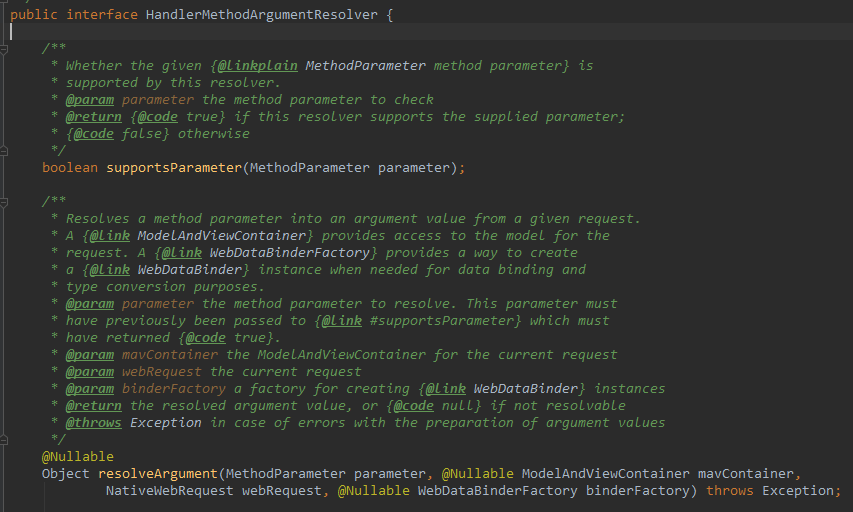Click the 'boolean' return type keyword
This screenshot has width=853, height=512.
pos(70,168)
